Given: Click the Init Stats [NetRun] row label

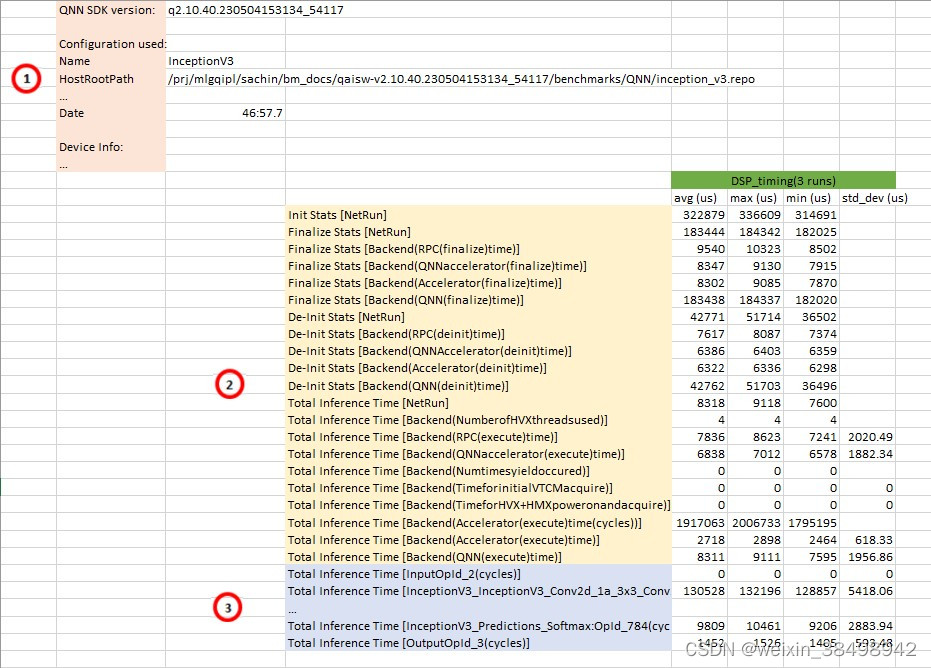Looking at the screenshot, I should [340, 214].
